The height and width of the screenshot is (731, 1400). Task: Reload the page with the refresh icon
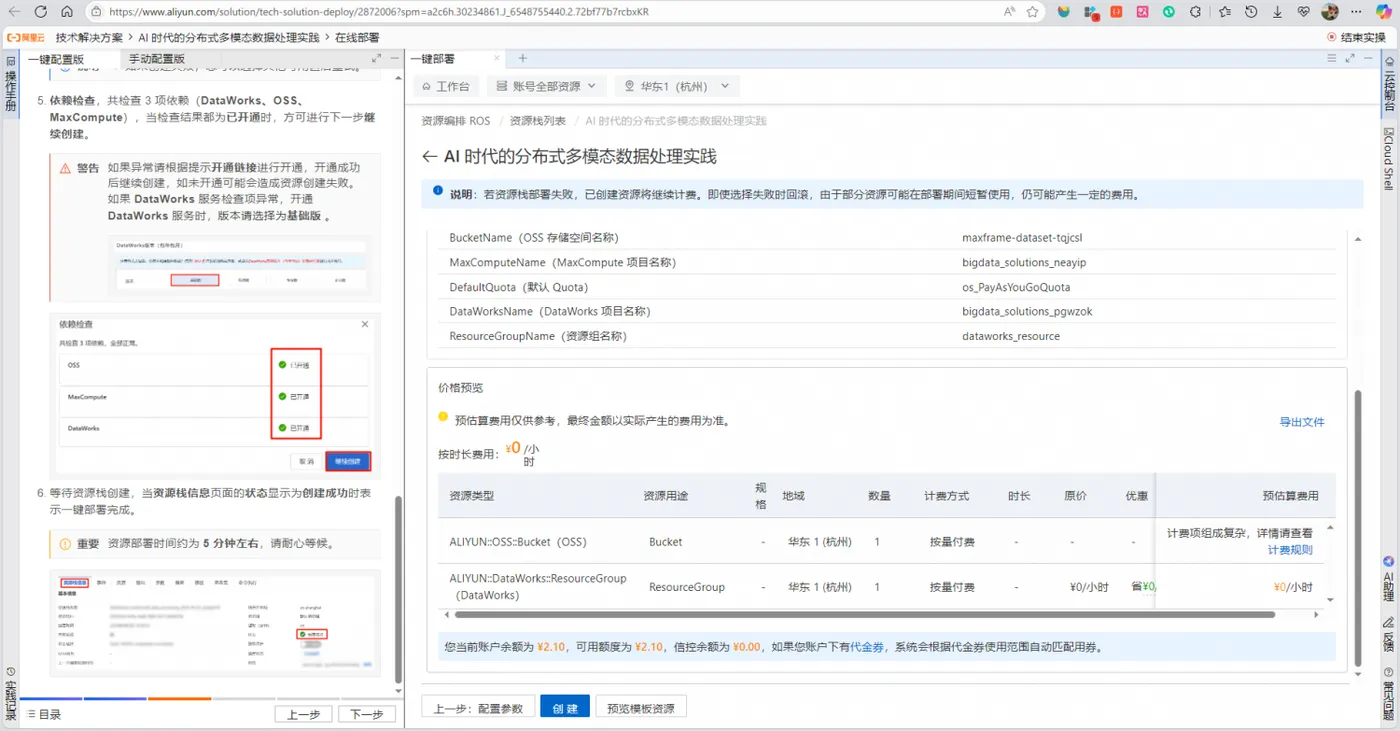(41, 12)
